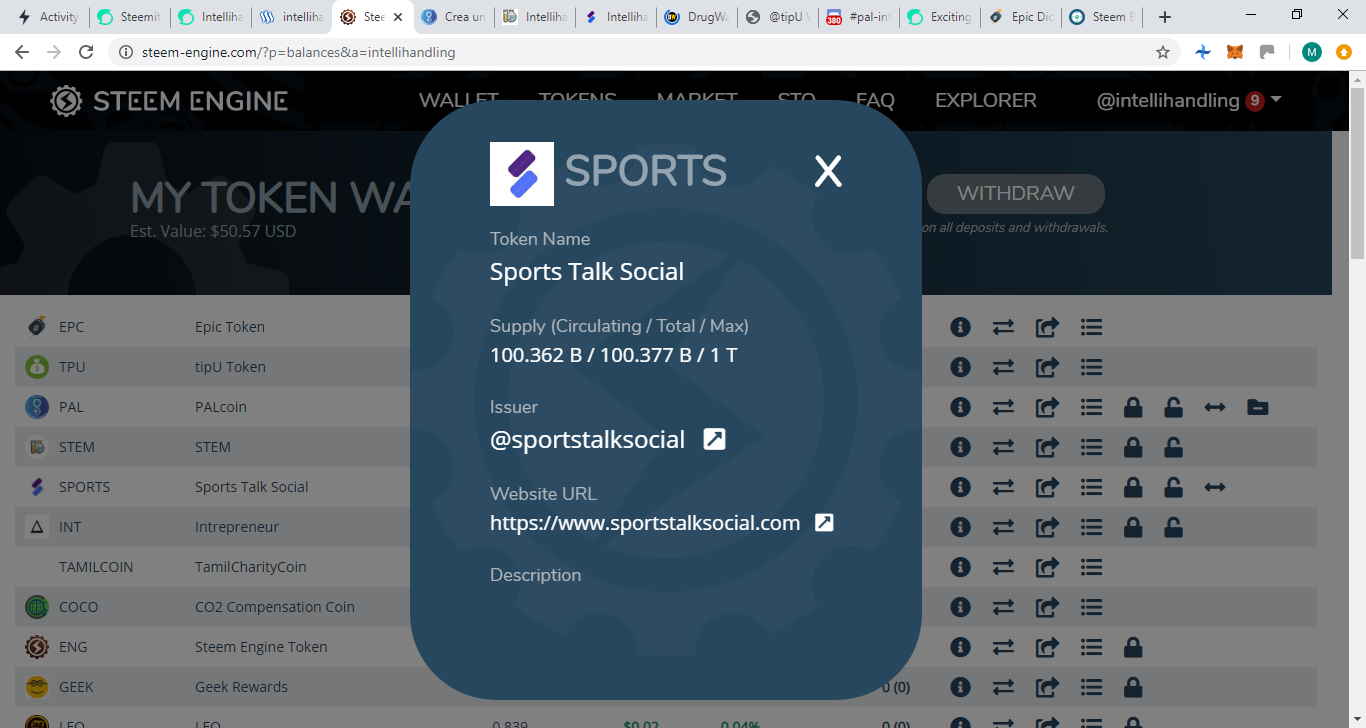The width and height of the screenshot is (1366, 728).
Task: Open token info for the ENG row
Action: [x=961, y=647]
